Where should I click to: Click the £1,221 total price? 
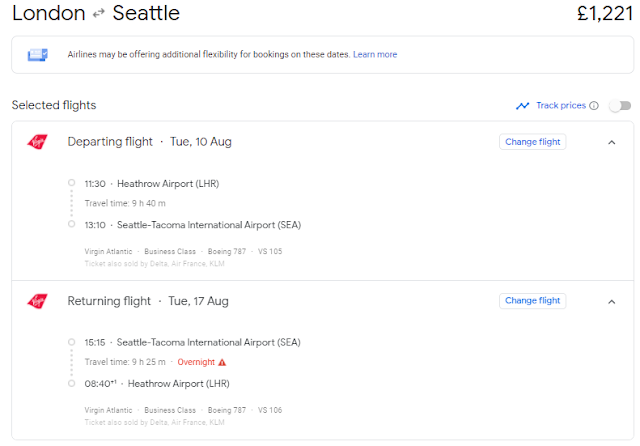point(605,13)
